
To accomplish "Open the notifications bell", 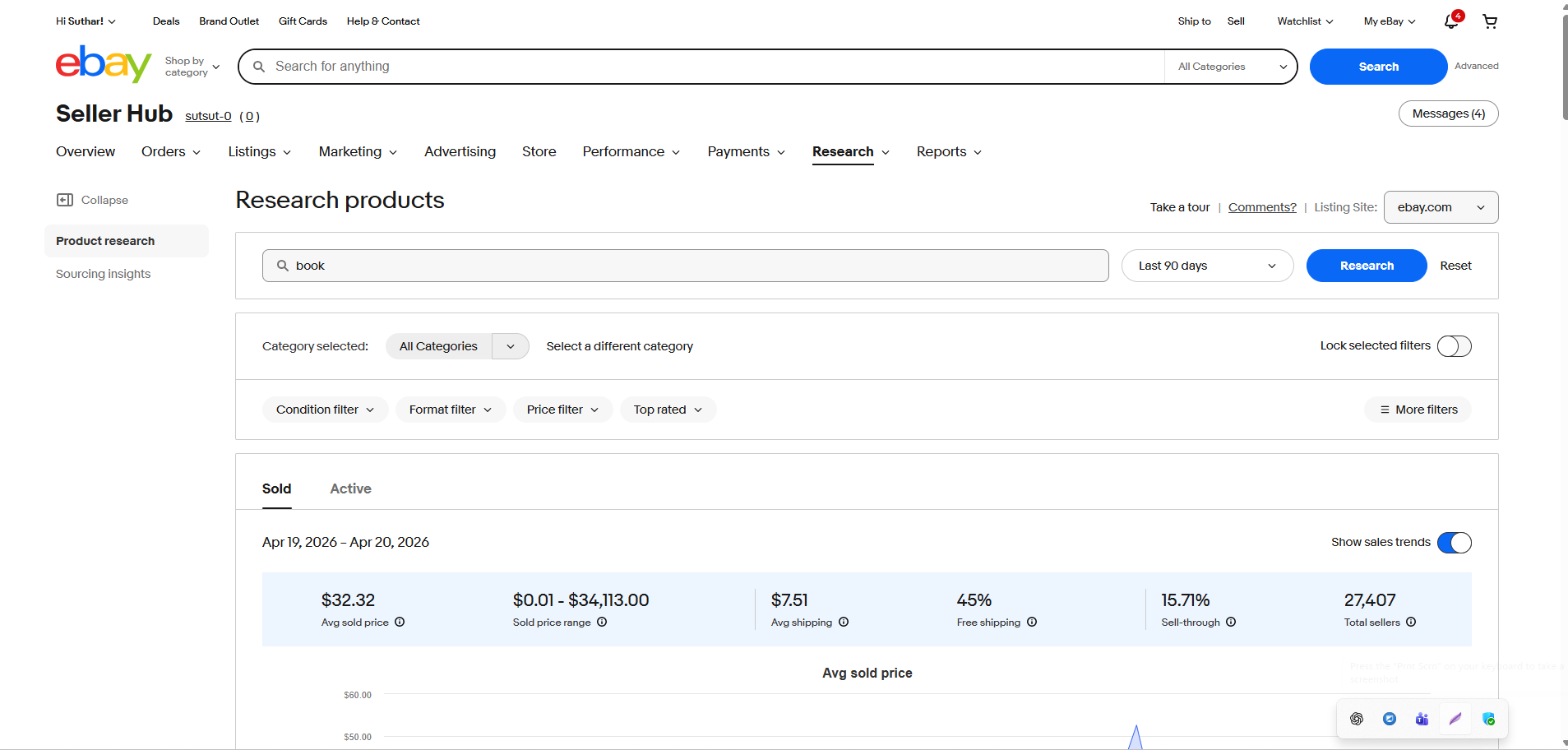I will coord(1450,21).
